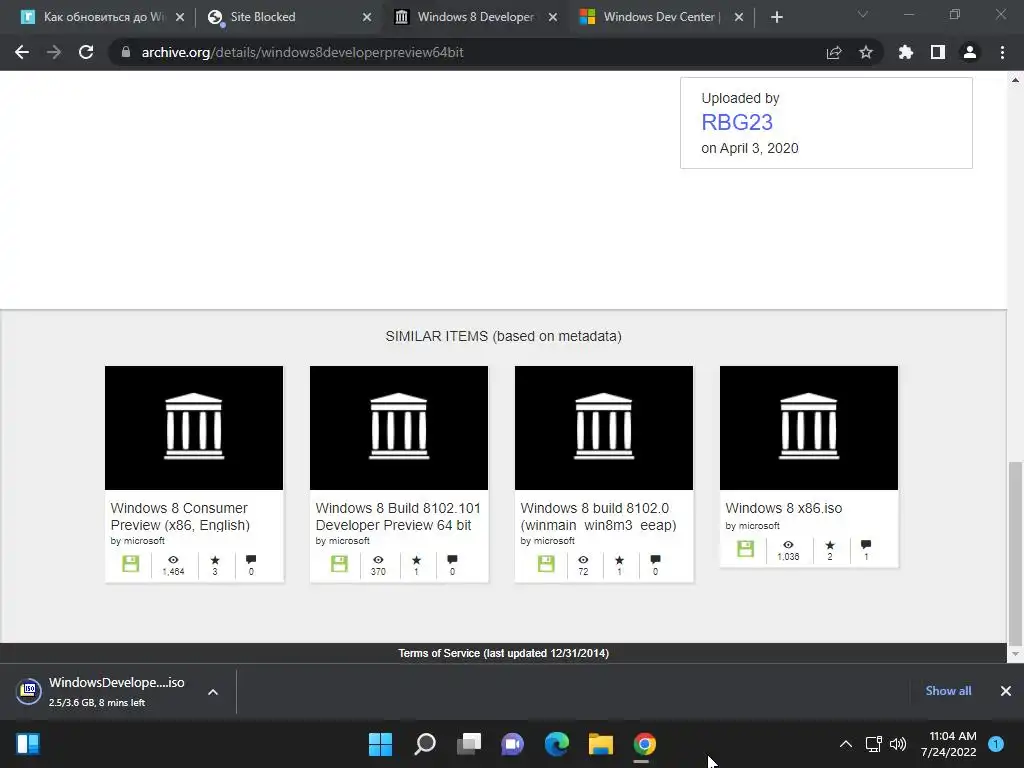This screenshot has height=768, width=1024.
Task: Click the page vertical scrollbar thumb
Action: coord(1015,552)
